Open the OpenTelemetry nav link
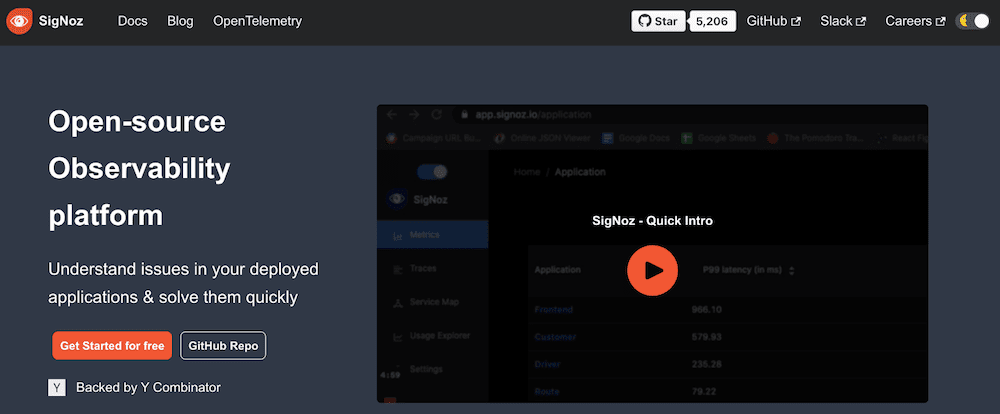Viewport: 1000px width, 414px height. pyautogui.click(x=257, y=21)
